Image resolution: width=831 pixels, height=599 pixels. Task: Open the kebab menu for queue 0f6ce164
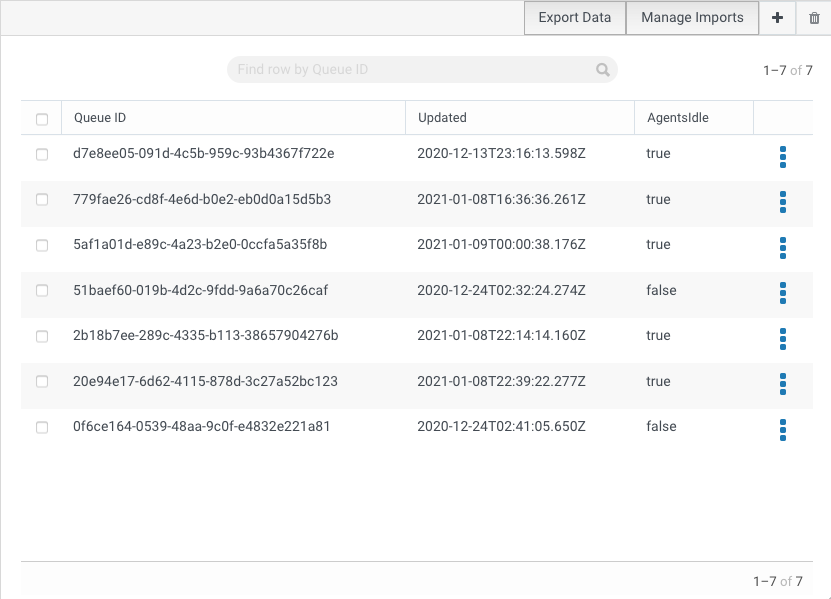click(x=782, y=430)
